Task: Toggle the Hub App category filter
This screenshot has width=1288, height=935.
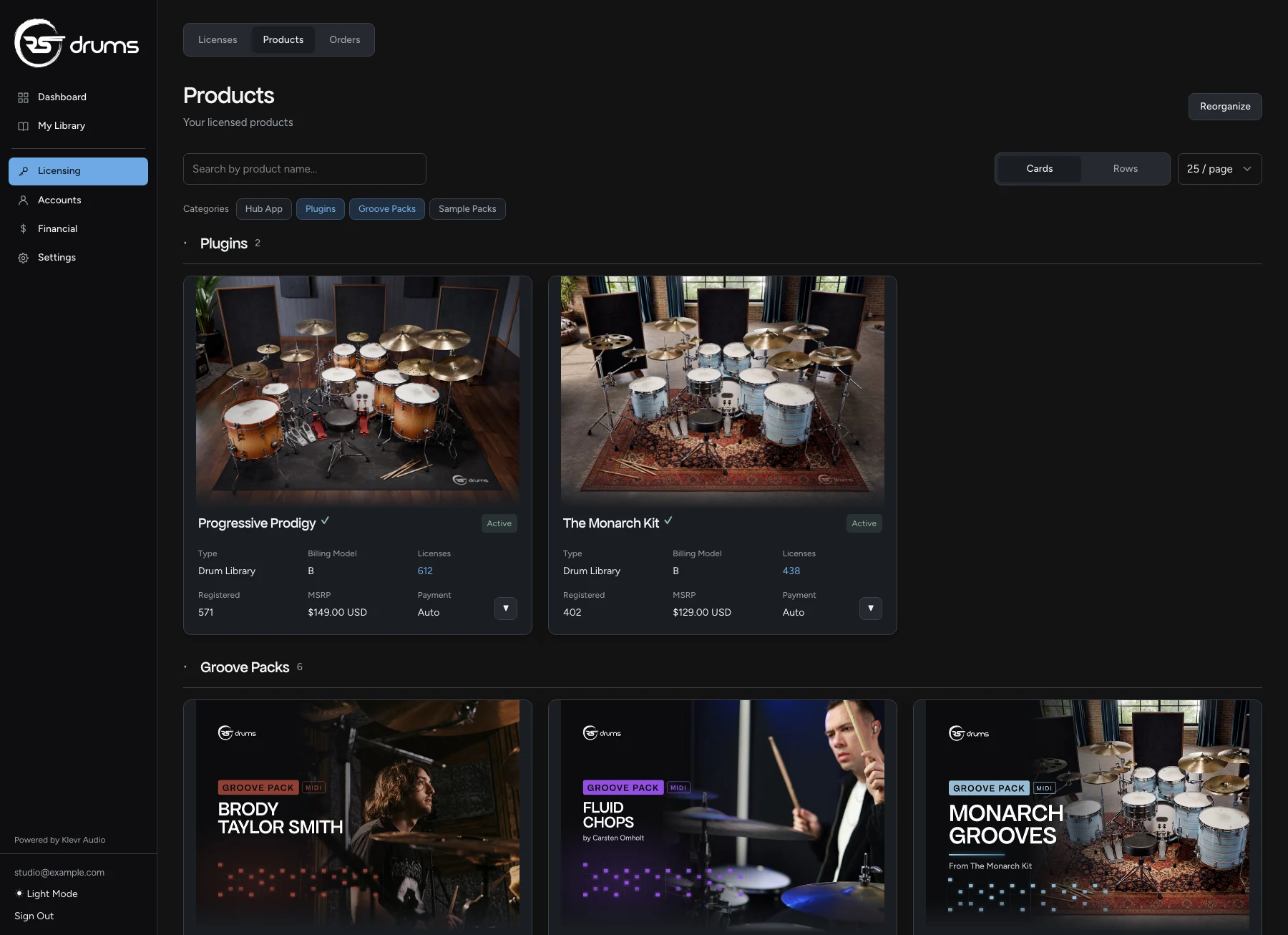Action: 264,209
